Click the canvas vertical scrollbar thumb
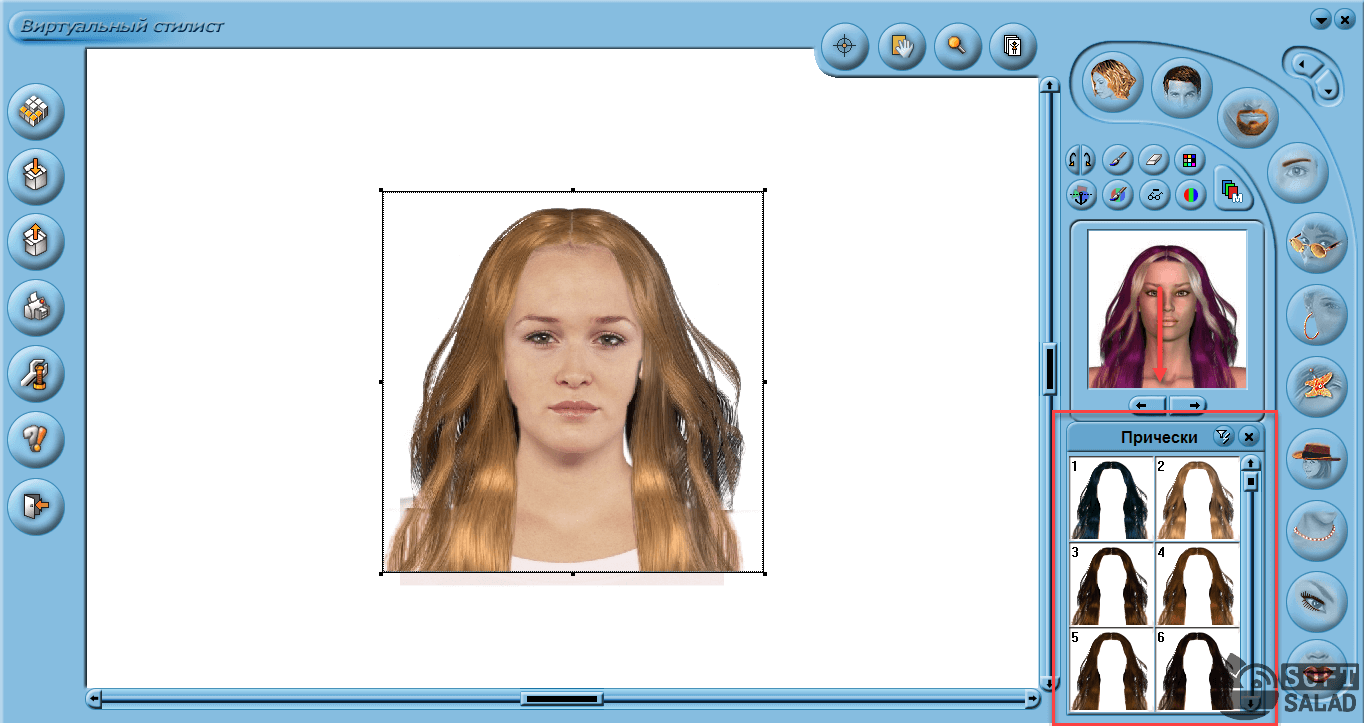1364x726 pixels. (1049, 368)
